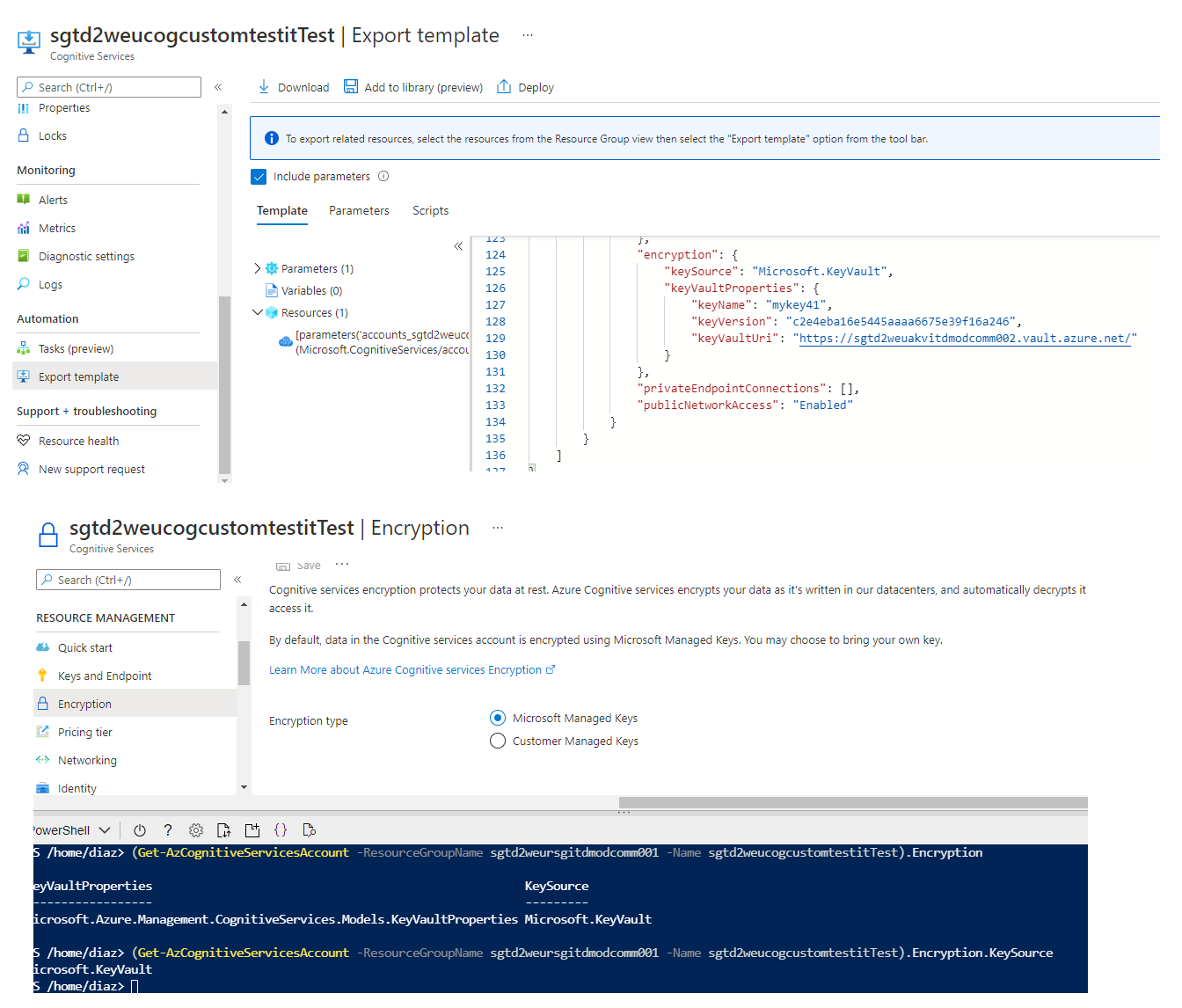Focus the Encryption blade sidebar search box
1182x1008 pixels.
128,580
